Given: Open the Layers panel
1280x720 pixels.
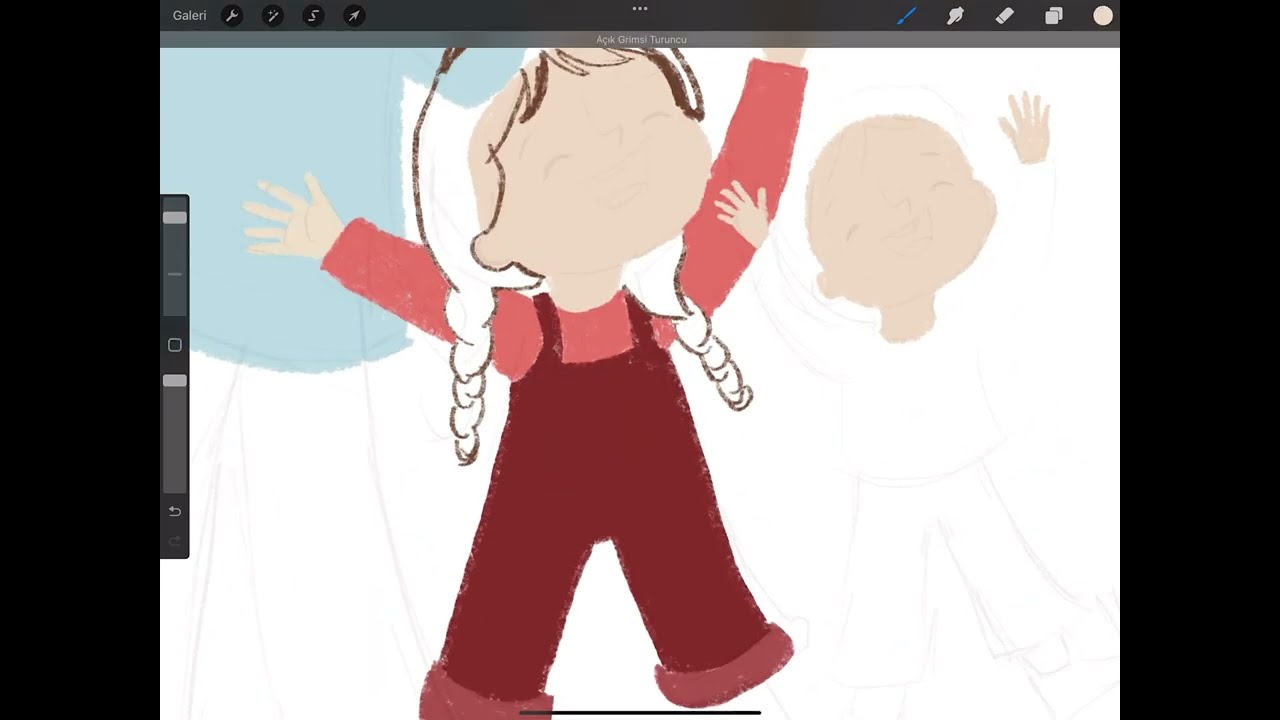Looking at the screenshot, I should coord(1054,15).
